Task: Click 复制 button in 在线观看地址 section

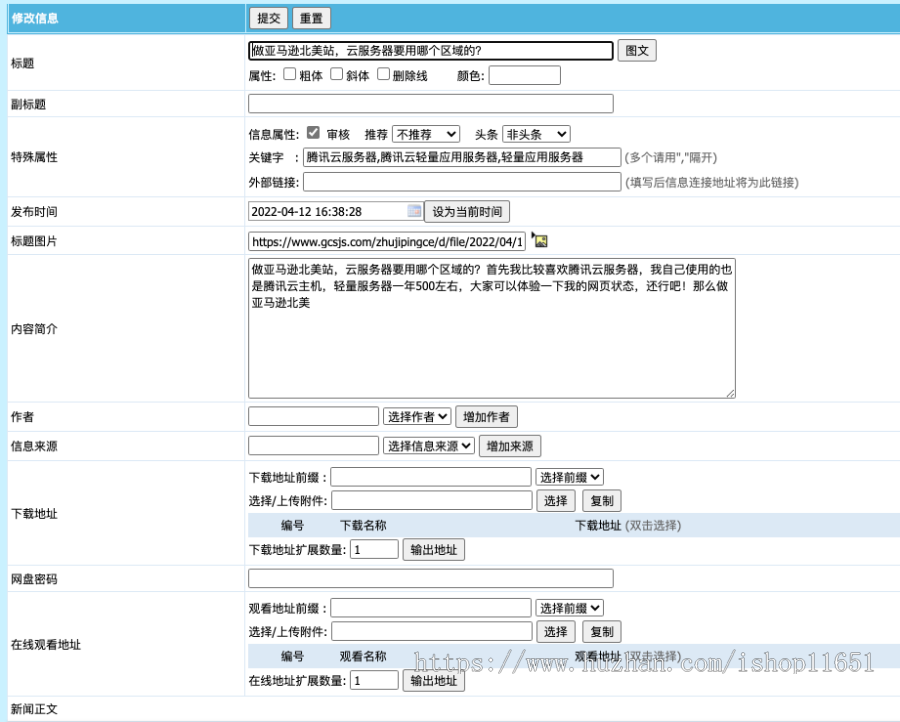Action: (x=602, y=632)
